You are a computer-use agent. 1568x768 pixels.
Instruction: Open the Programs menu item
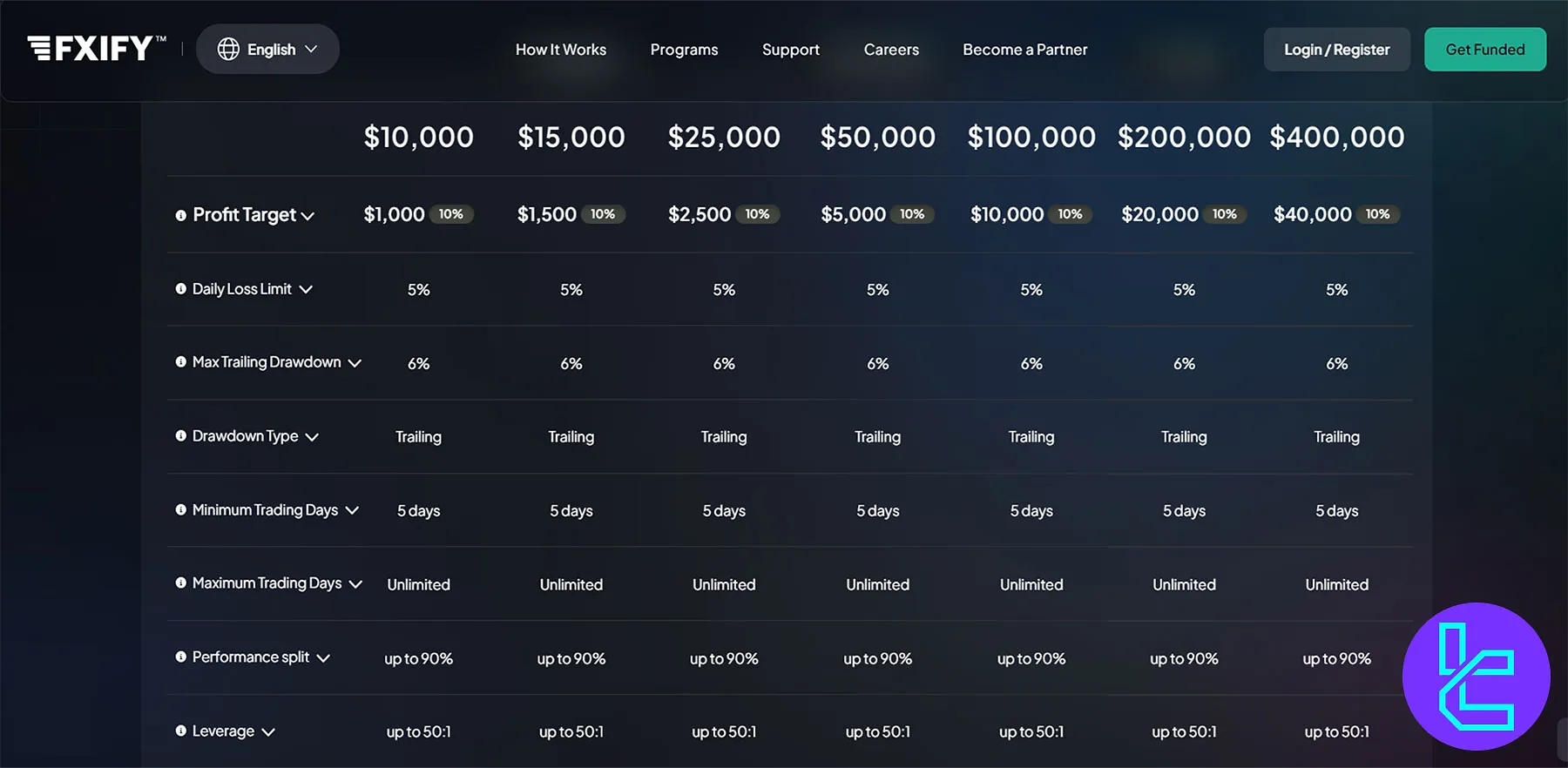pos(684,50)
